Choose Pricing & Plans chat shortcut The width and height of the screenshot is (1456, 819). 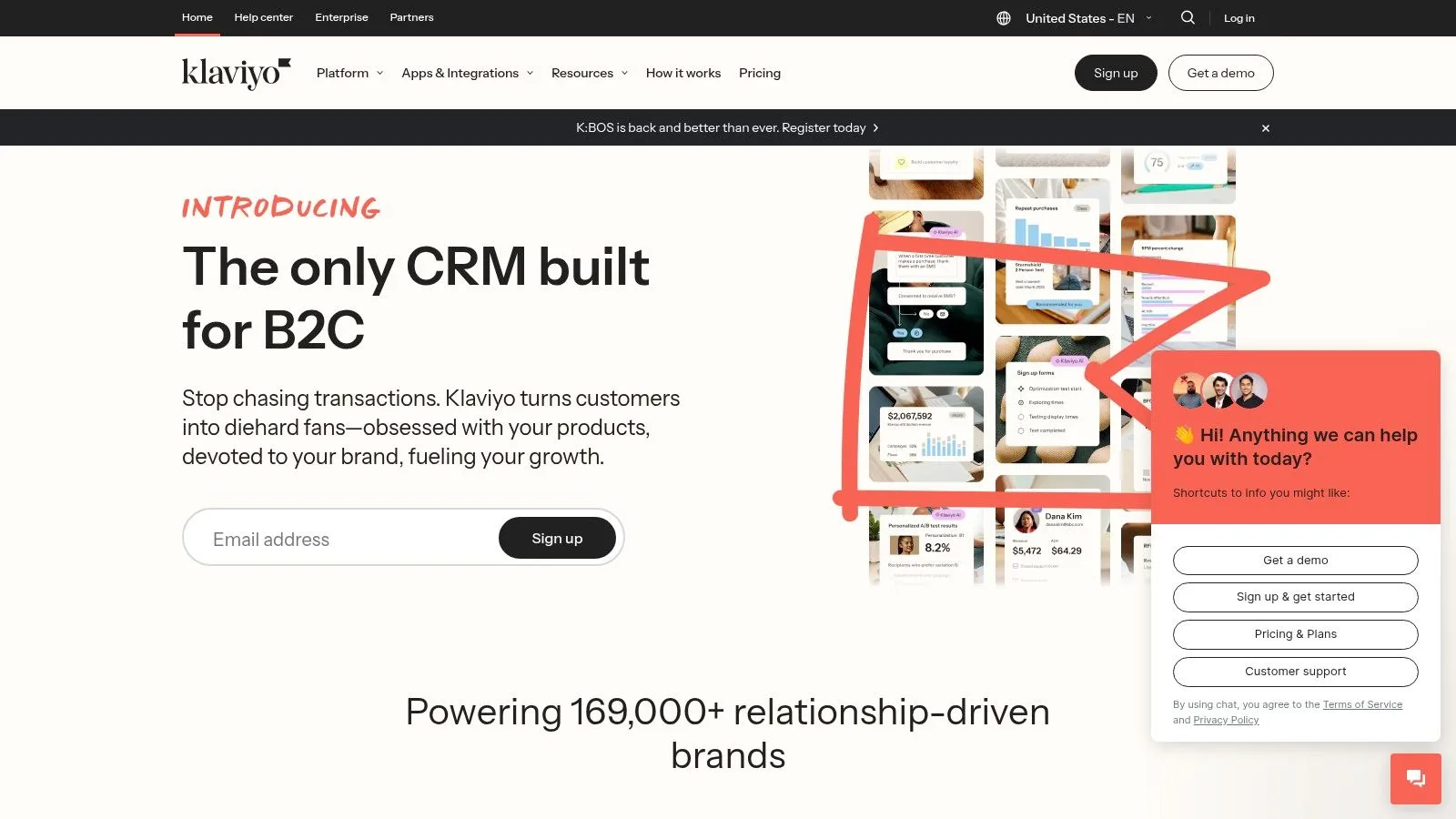click(x=1295, y=634)
